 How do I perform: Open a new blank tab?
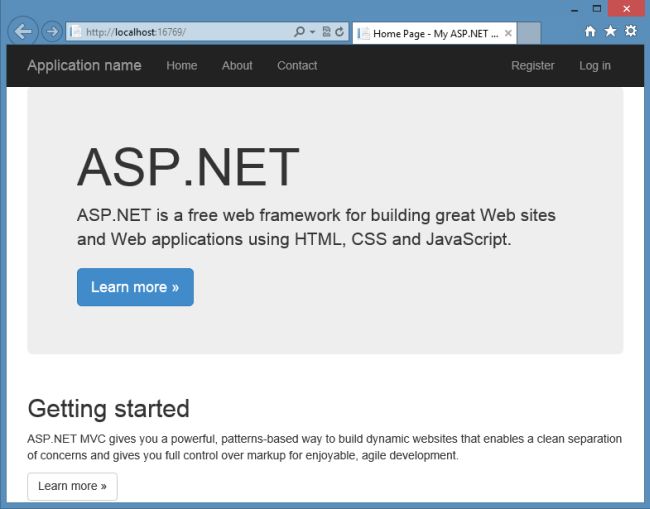pyautogui.click(x=529, y=33)
